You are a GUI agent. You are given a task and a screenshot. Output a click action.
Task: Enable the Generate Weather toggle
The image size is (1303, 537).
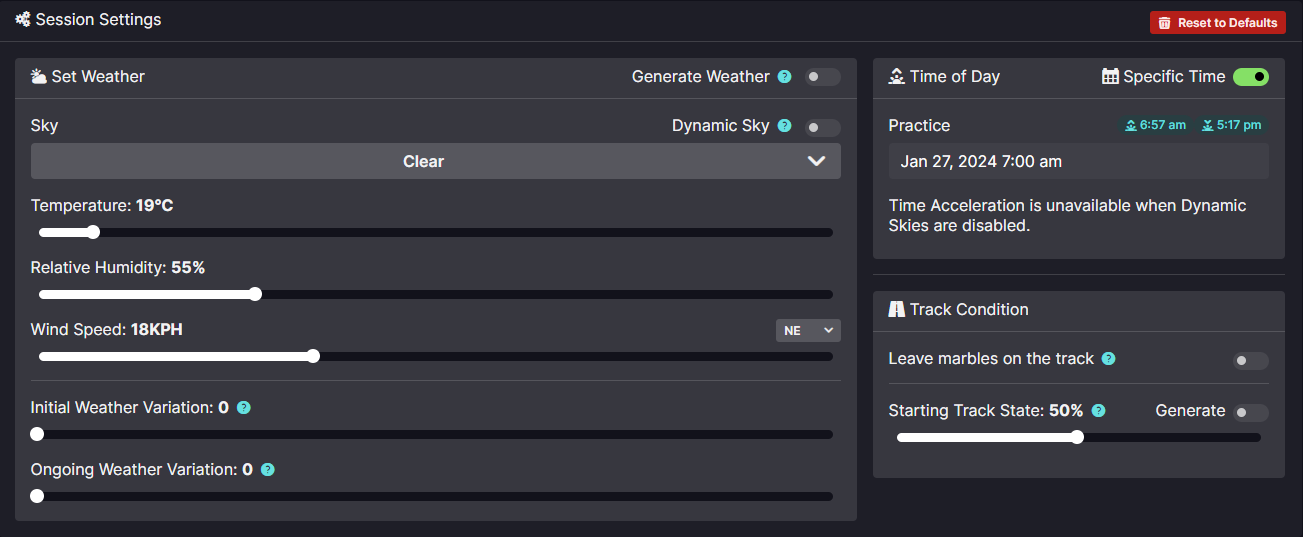(823, 77)
